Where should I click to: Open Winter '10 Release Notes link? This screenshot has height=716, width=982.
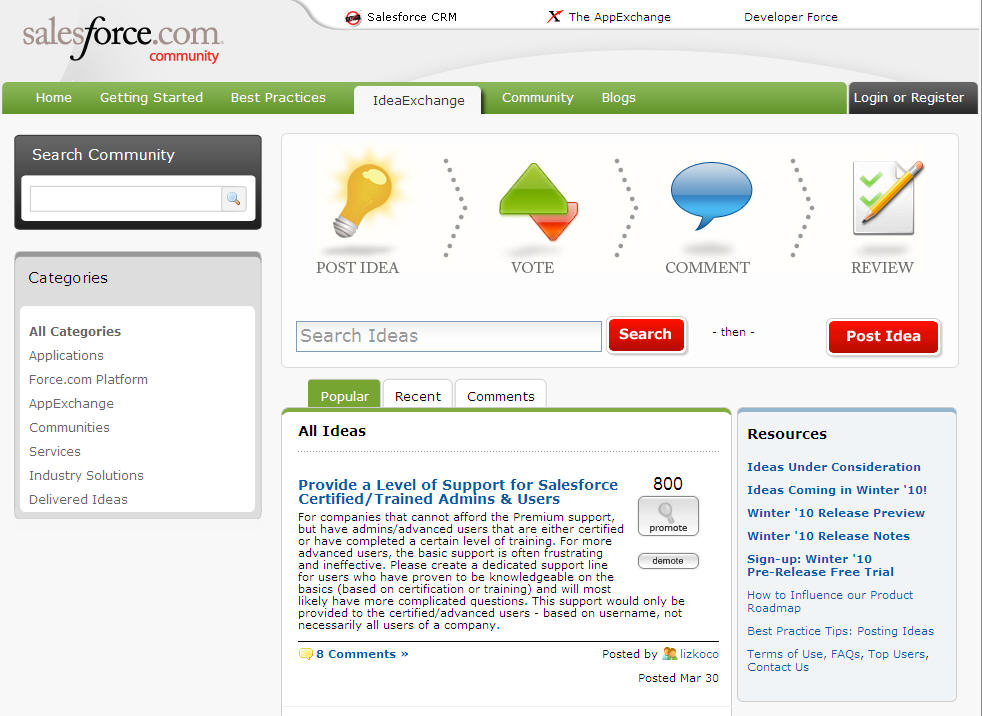pyautogui.click(x=829, y=536)
